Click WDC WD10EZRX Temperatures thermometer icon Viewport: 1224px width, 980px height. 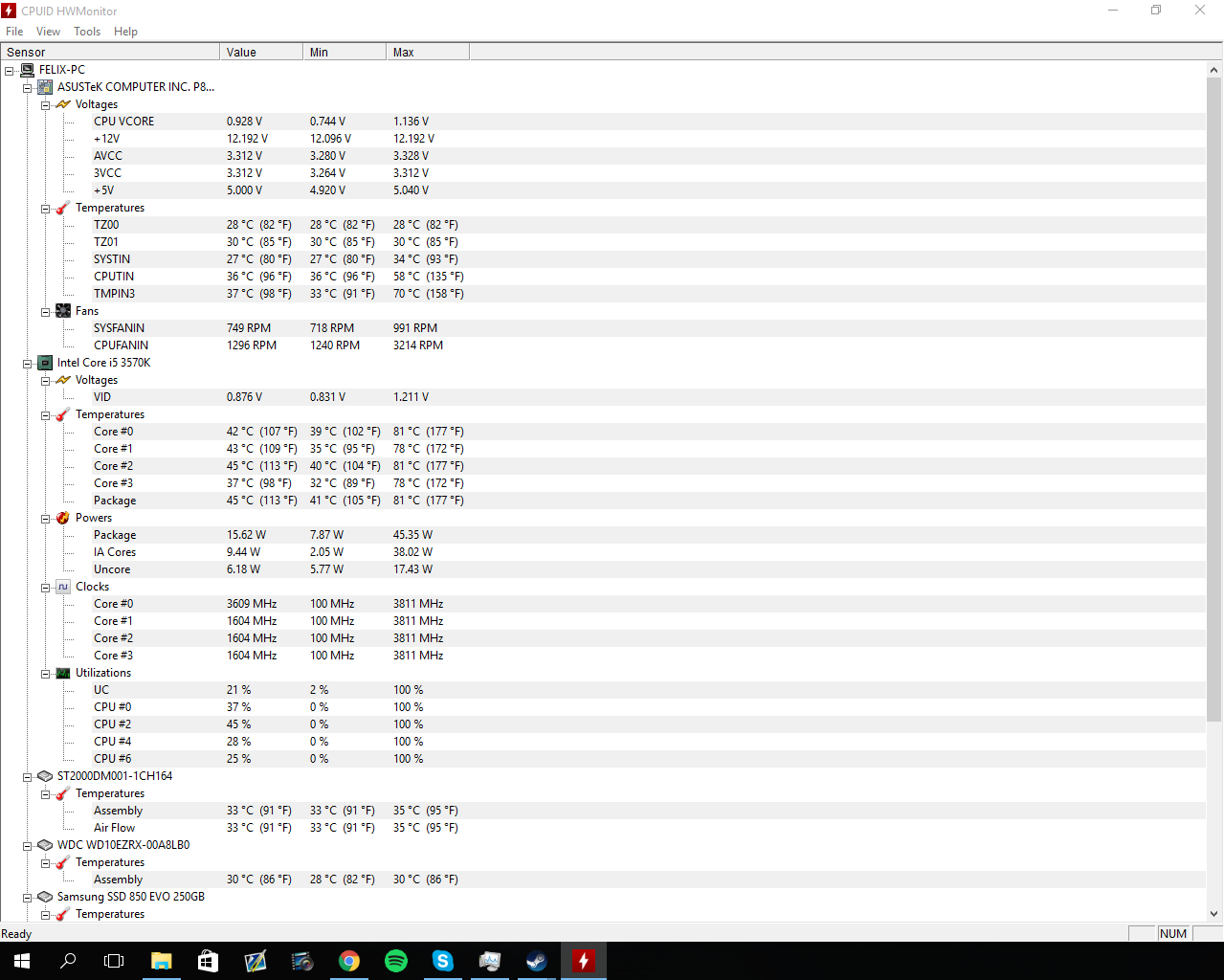point(63,862)
